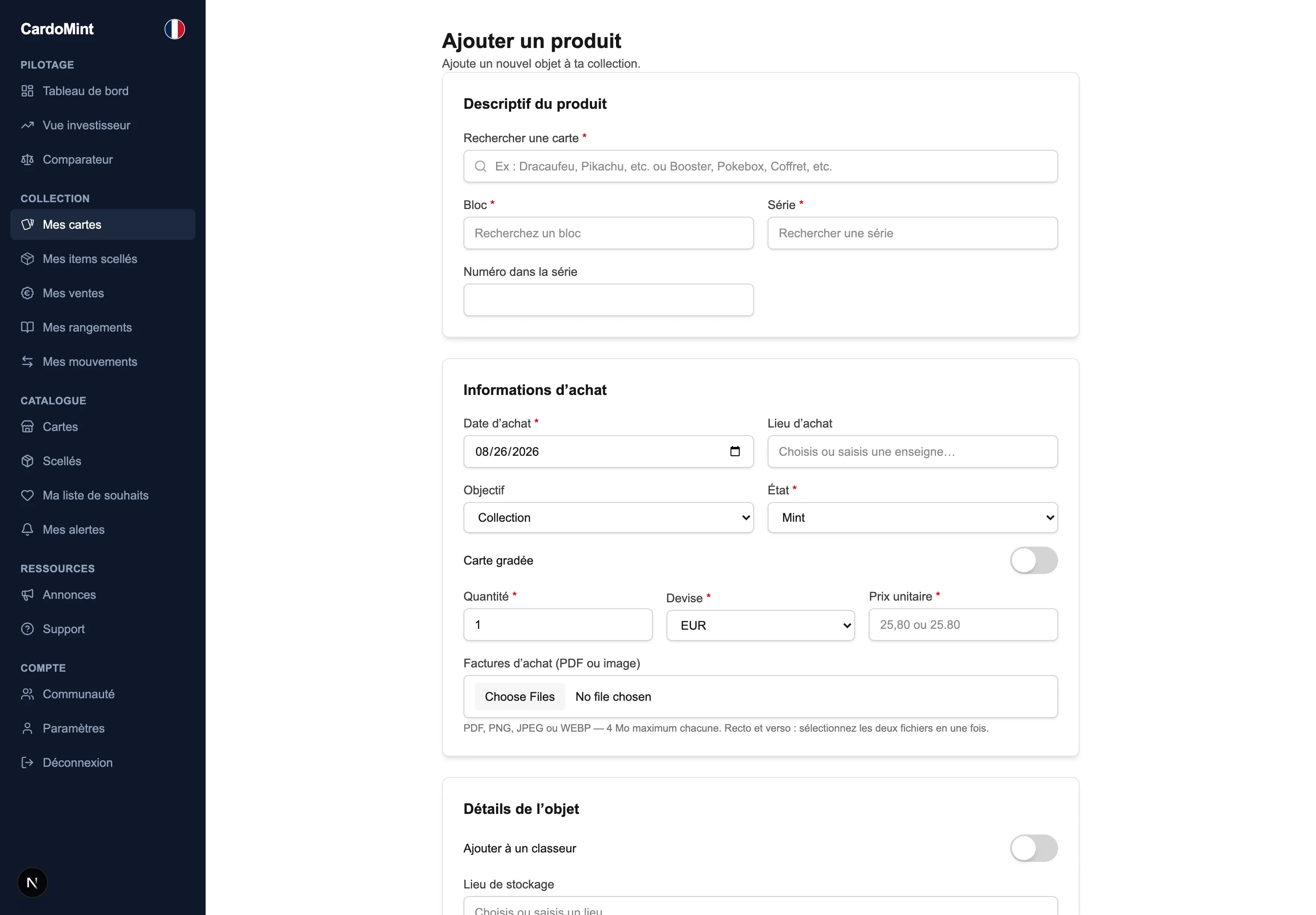Click the Déconnexion logout icon
Image resolution: width=1316 pixels, height=915 pixels.
click(x=27, y=762)
